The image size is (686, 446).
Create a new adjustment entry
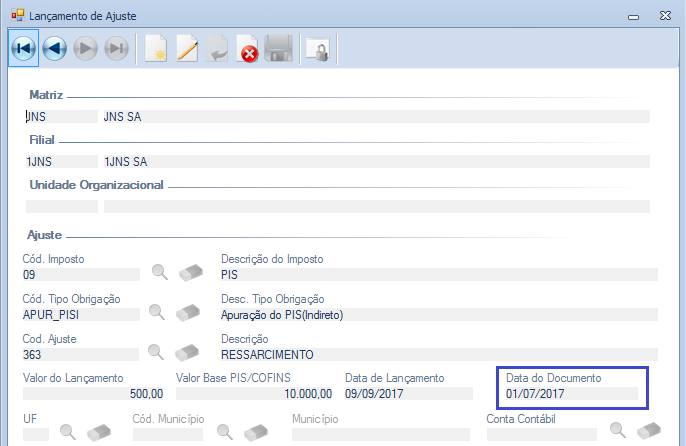[x=156, y=48]
